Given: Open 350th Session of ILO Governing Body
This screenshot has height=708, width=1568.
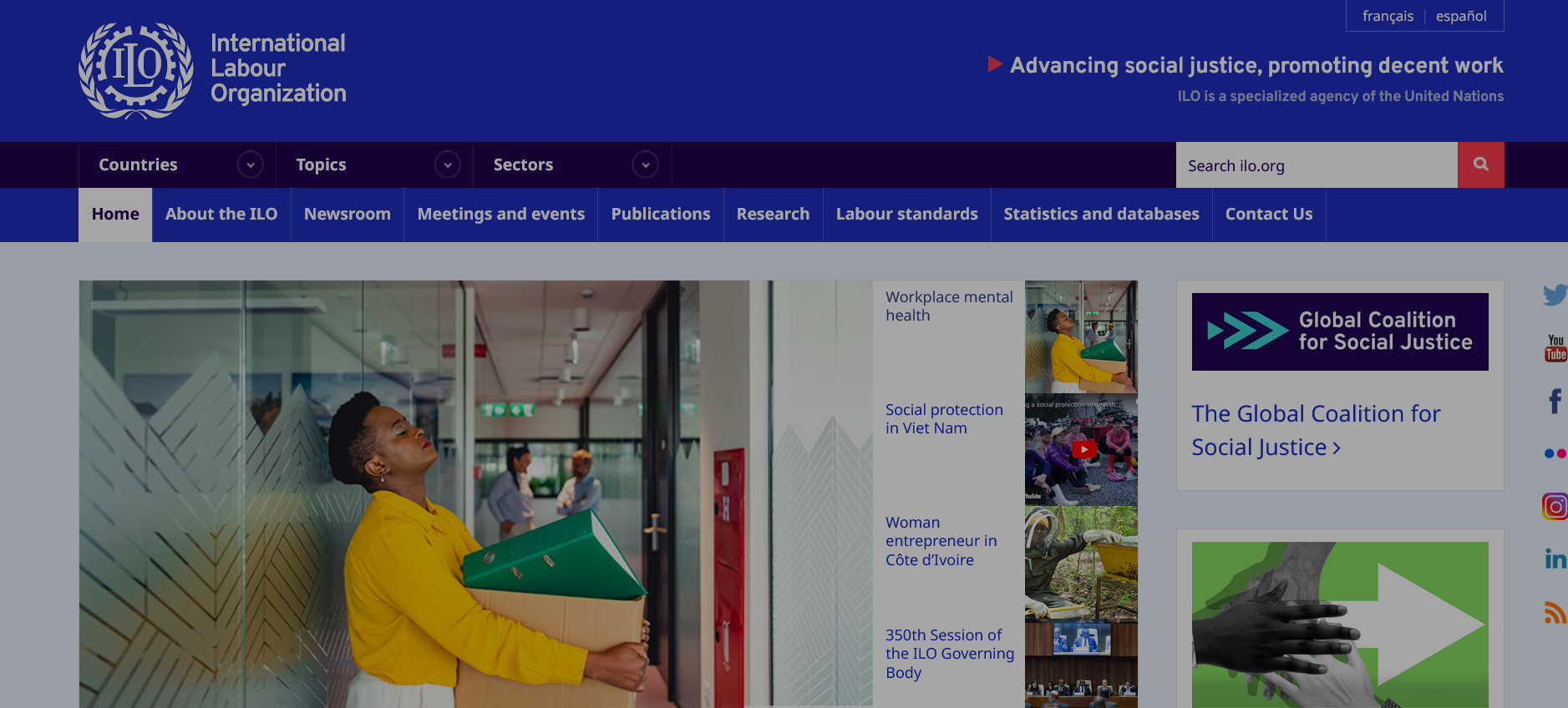Looking at the screenshot, I should coord(950,654).
